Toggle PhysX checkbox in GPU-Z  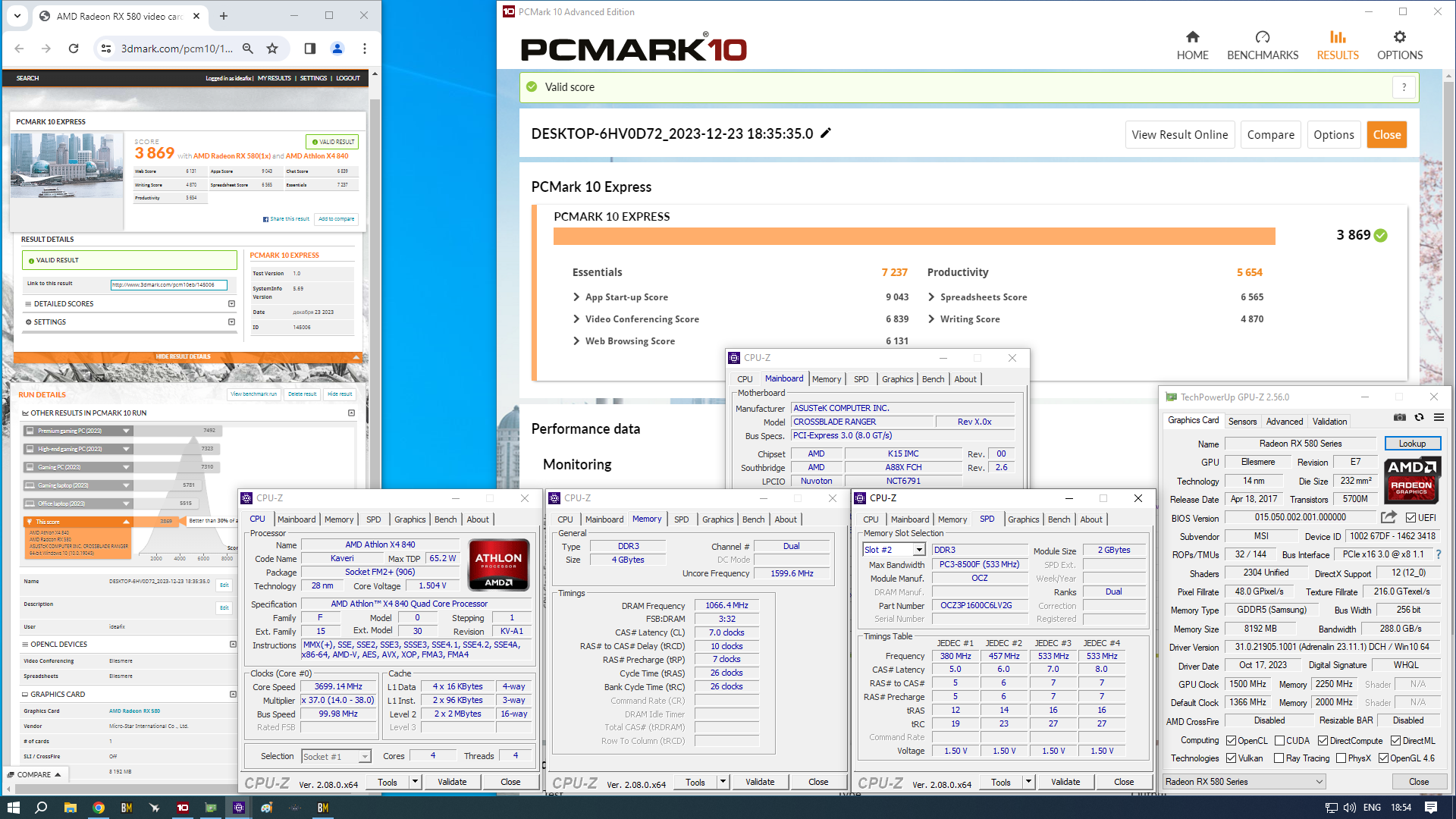tap(1341, 758)
